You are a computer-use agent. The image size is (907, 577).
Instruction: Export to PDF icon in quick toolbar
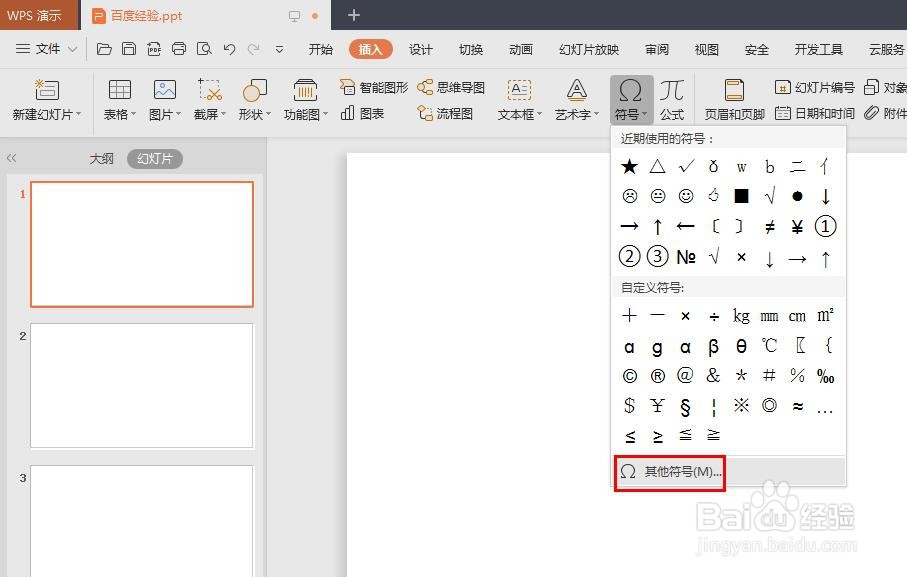tap(154, 49)
